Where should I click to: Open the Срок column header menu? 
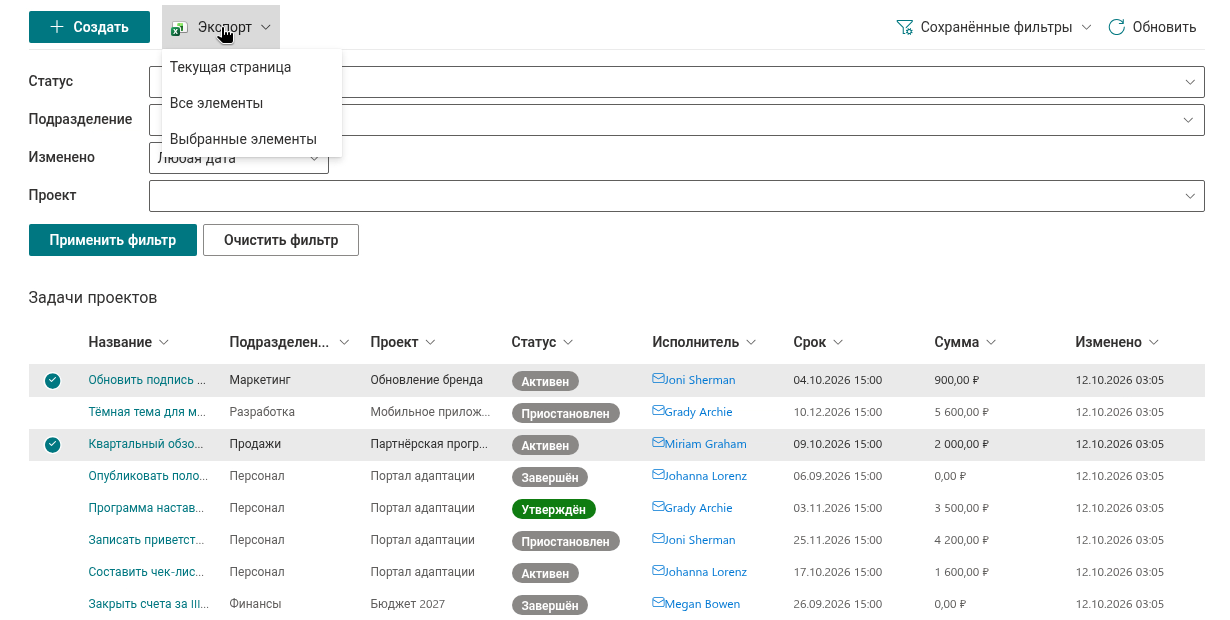click(x=838, y=342)
